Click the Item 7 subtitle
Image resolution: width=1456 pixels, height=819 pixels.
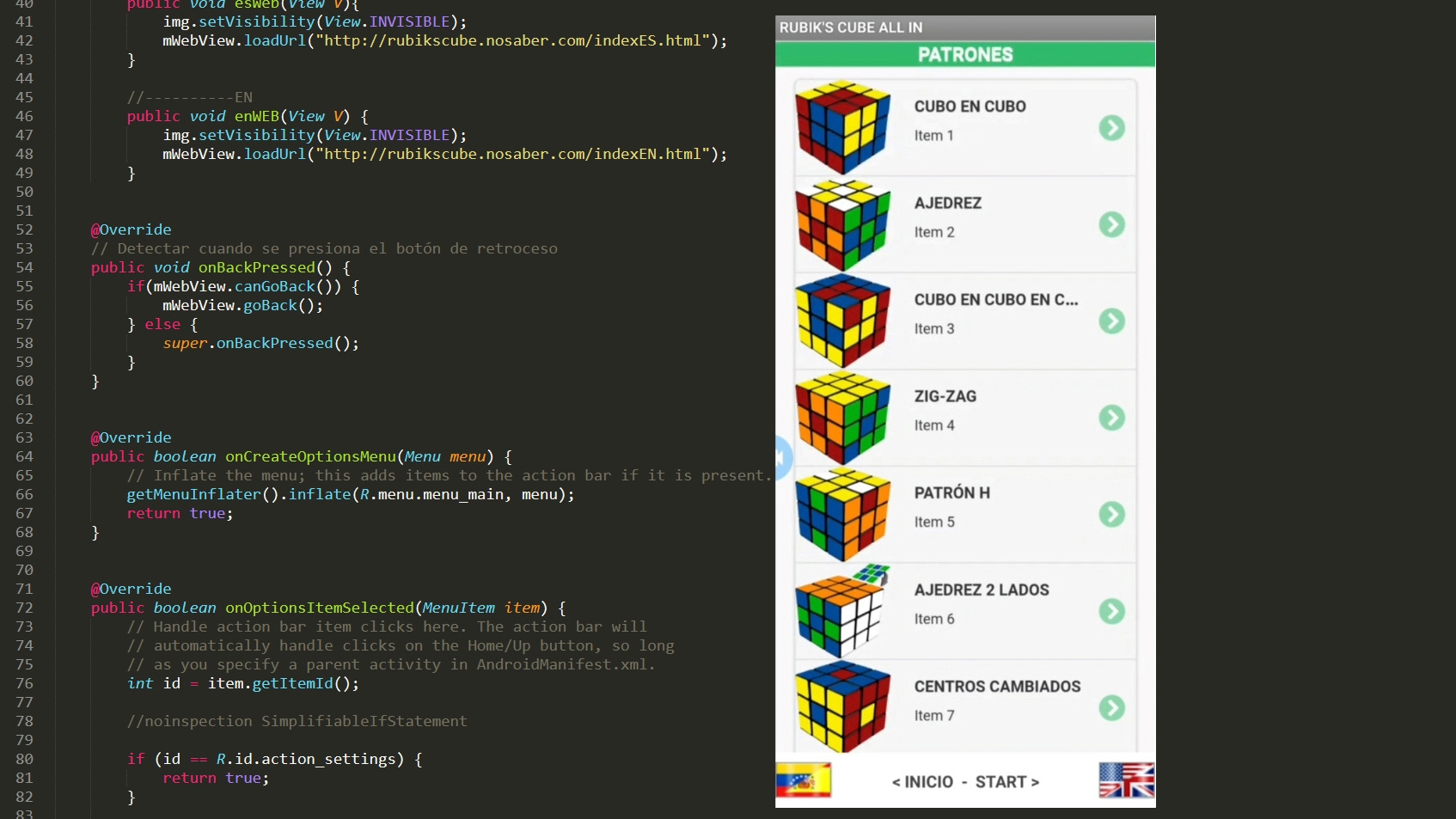933,716
